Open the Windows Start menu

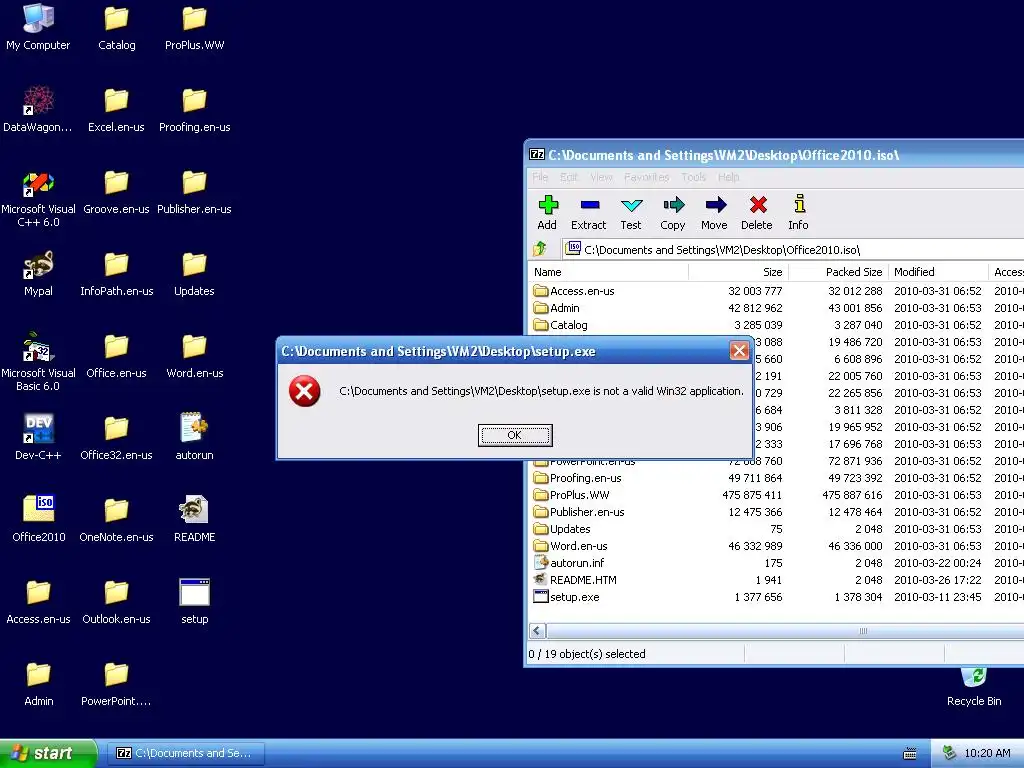(x=48, y=753)
